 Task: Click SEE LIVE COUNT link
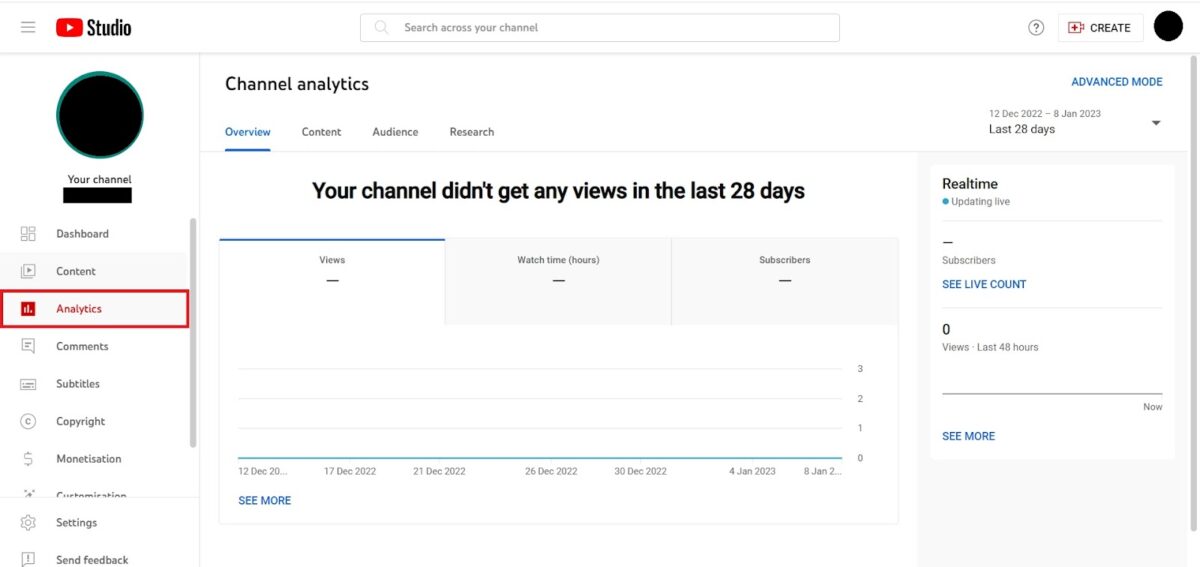click(984, 285)
